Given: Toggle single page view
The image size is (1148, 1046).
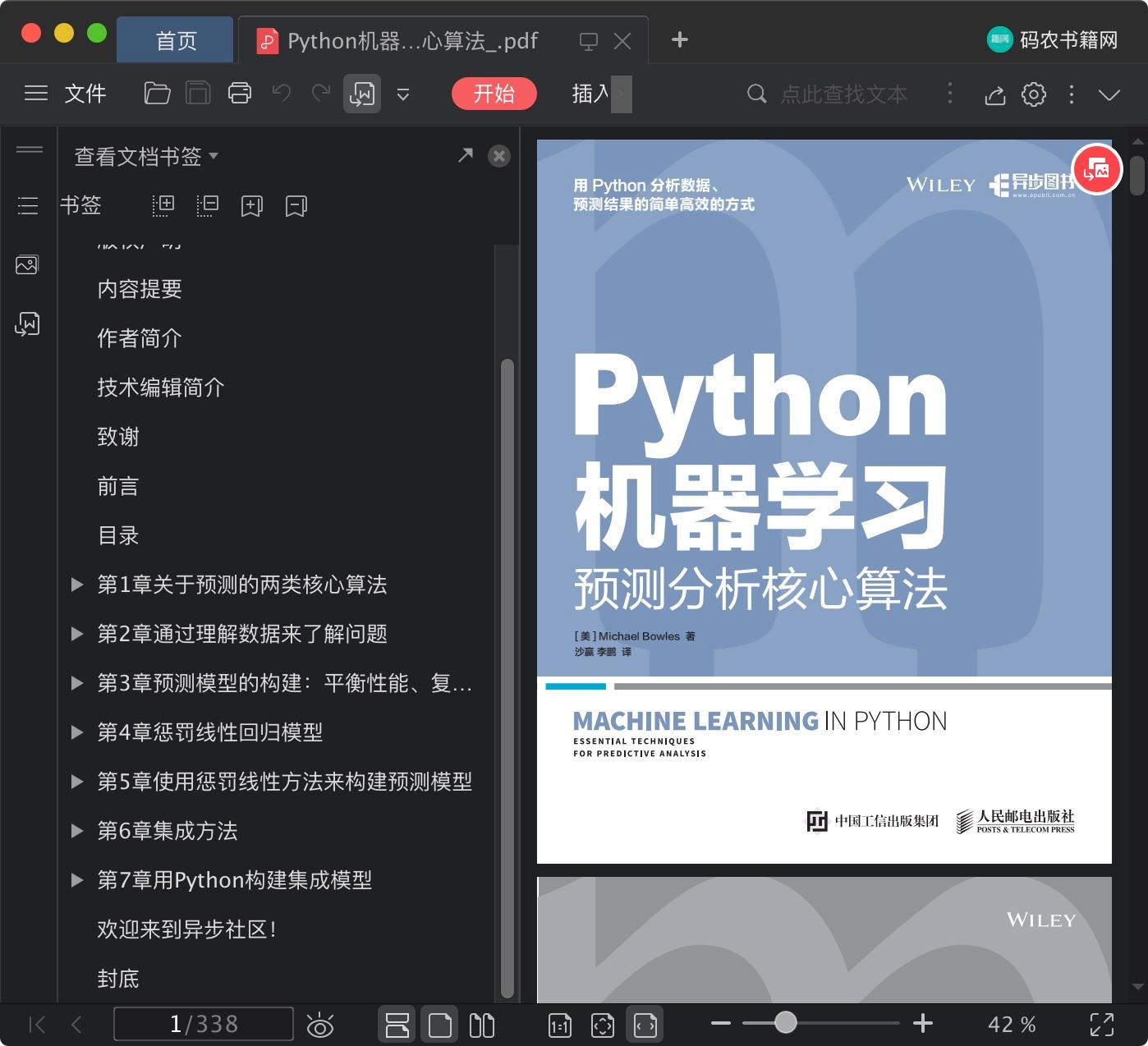Looking at the screenshot, I should tap(440, 1025).
